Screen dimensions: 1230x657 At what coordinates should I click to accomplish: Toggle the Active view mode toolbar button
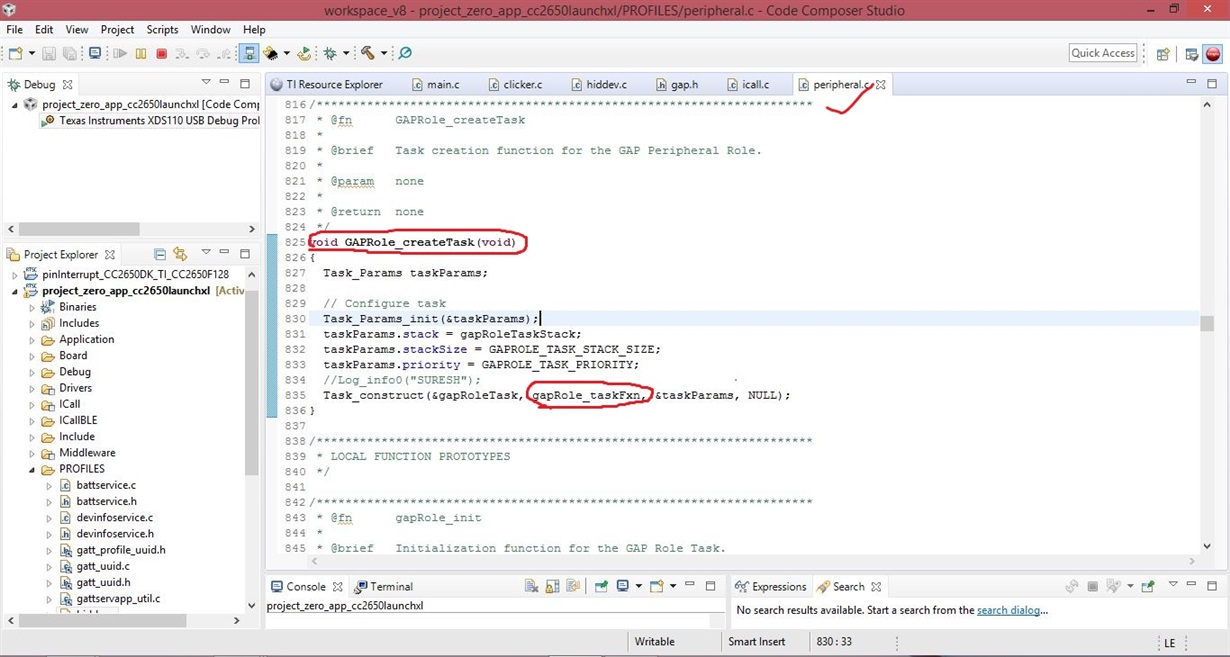tap(249, 53)
